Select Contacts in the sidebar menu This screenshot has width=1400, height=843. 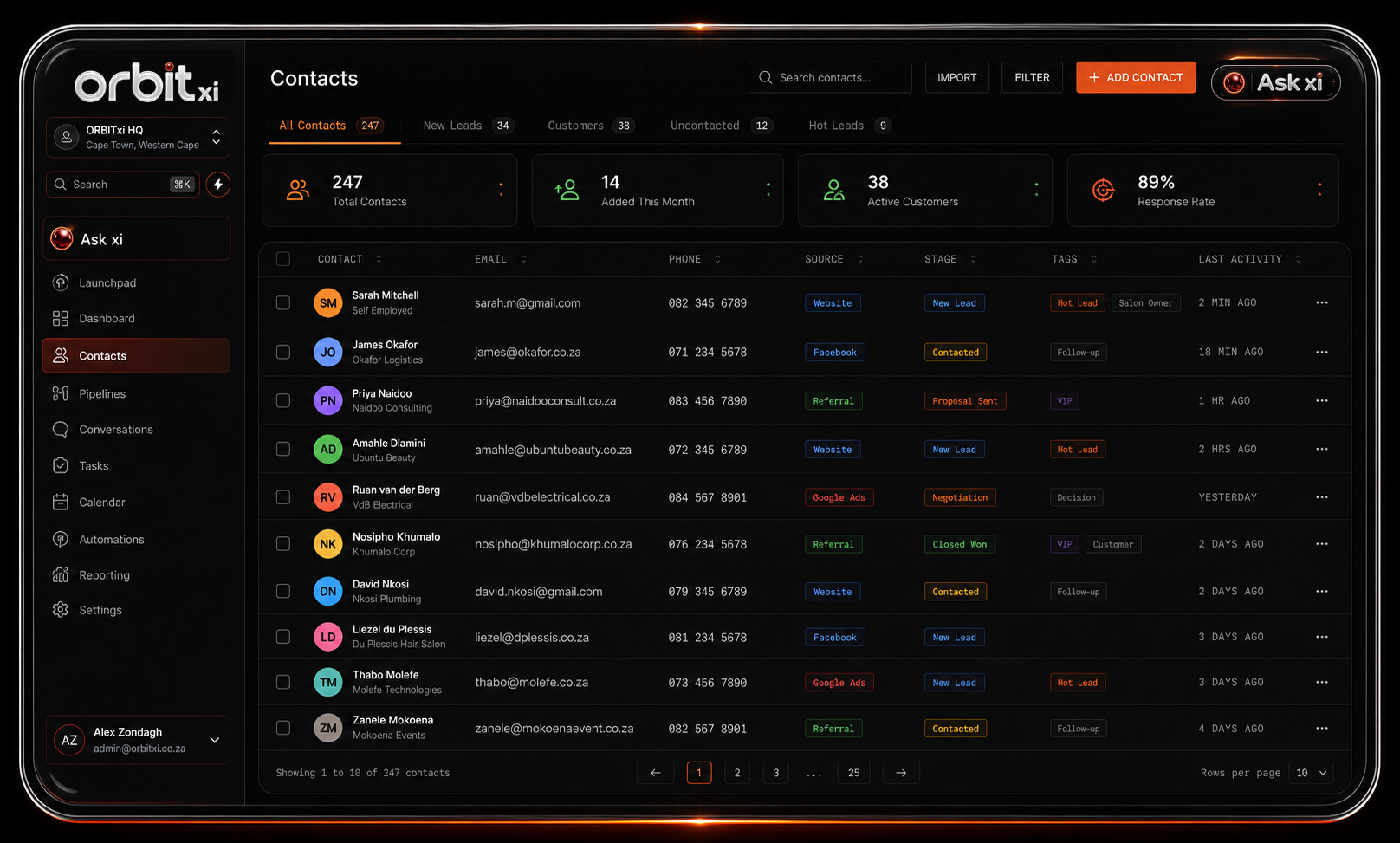coord(136,355)
